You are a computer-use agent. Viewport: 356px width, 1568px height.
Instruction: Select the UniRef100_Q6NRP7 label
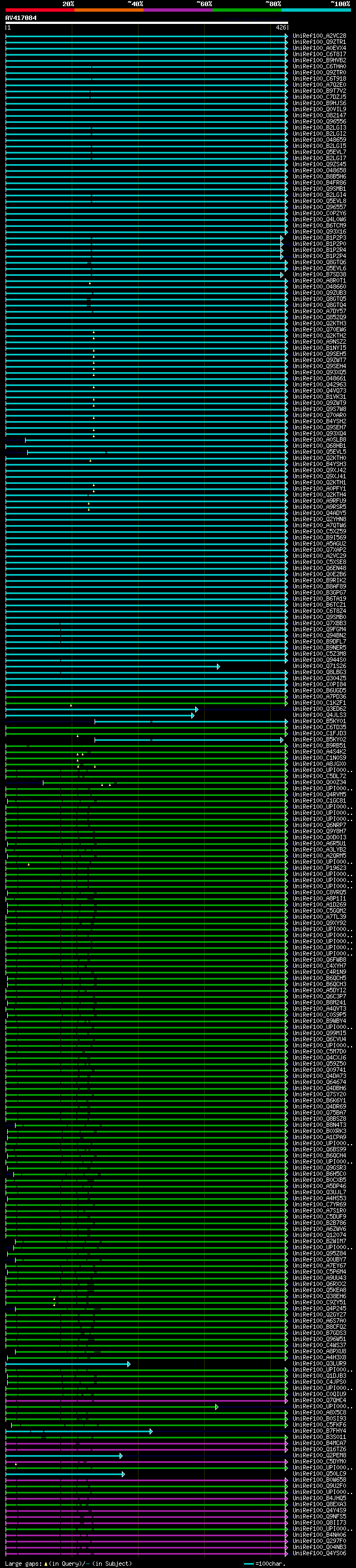point(319,825)
